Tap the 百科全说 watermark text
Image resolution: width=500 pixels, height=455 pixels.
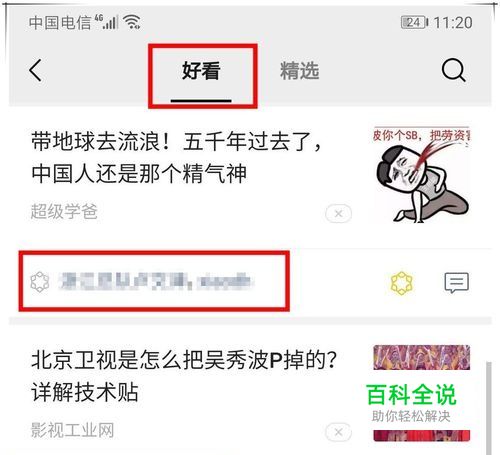tap(411, 395)
